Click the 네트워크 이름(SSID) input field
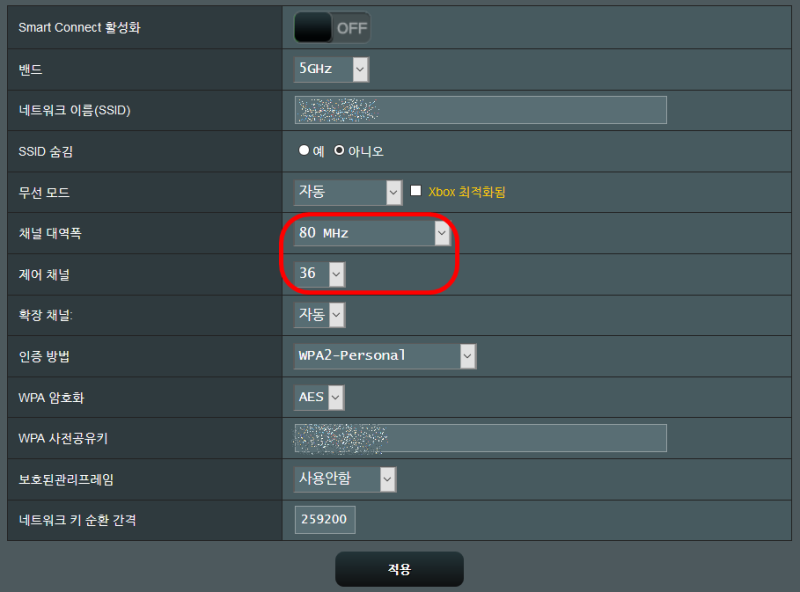800x592 pixels. point(481,110)
